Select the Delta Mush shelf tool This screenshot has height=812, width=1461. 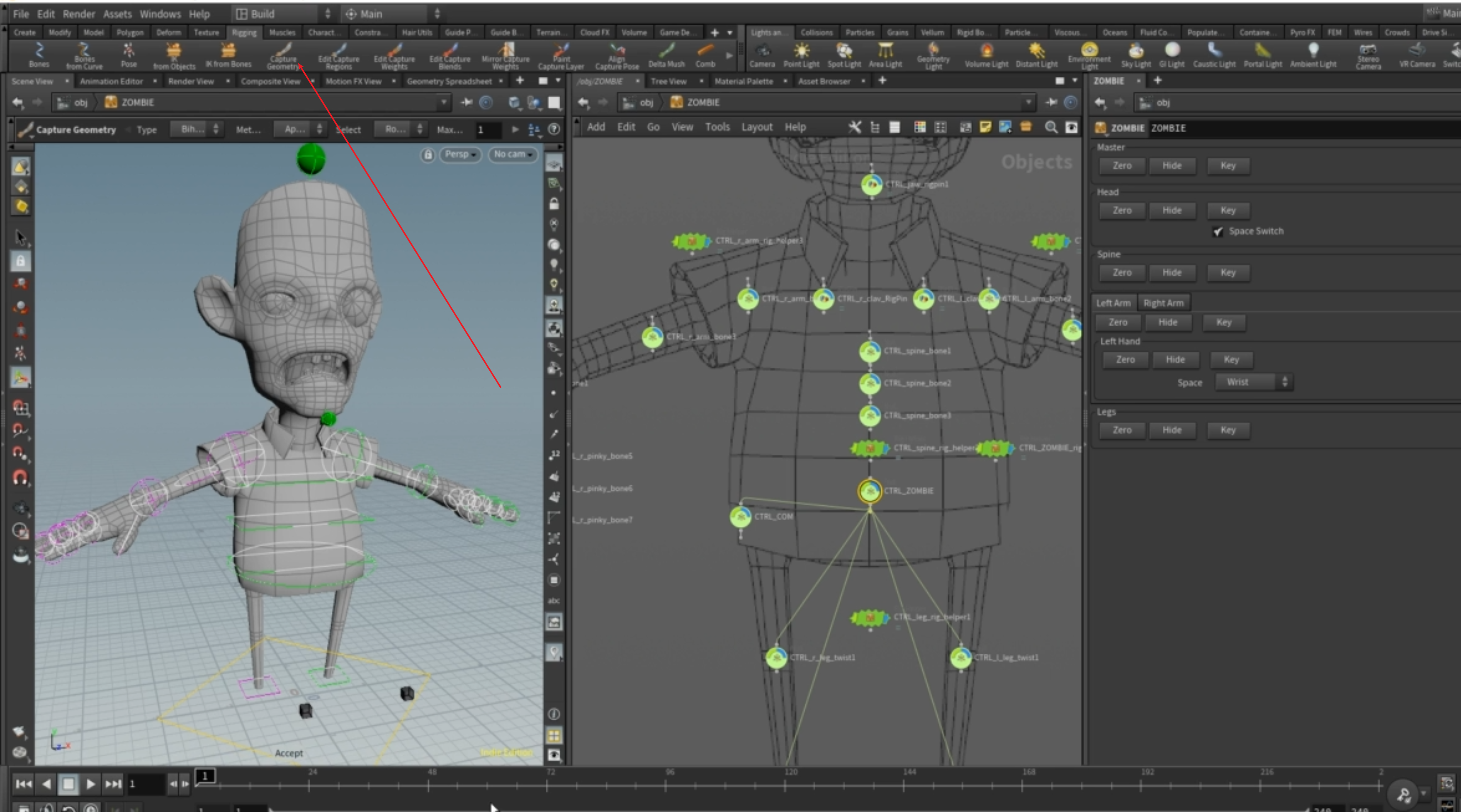tap(666, 55)
